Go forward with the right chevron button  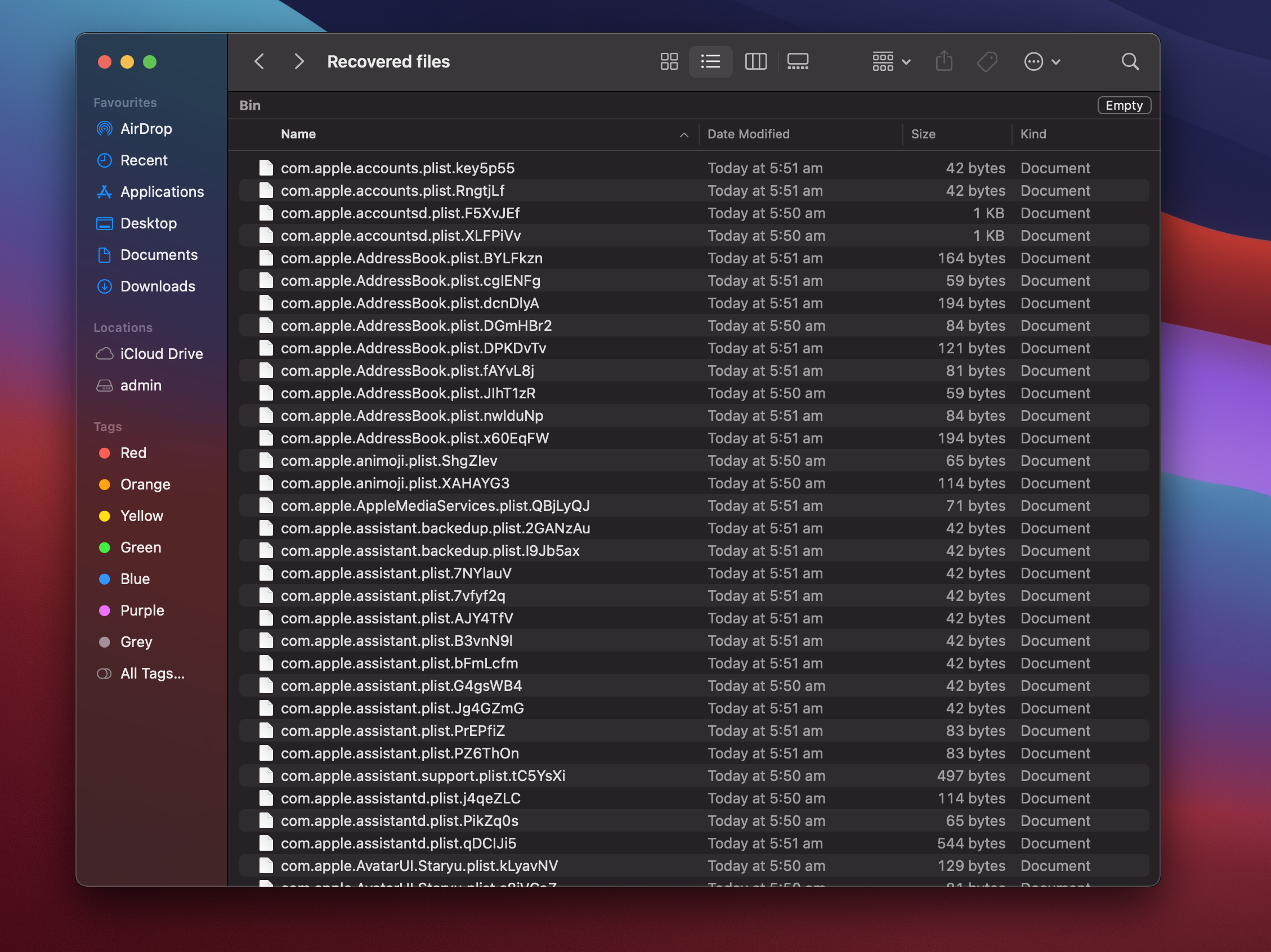(x=298, y=61)
